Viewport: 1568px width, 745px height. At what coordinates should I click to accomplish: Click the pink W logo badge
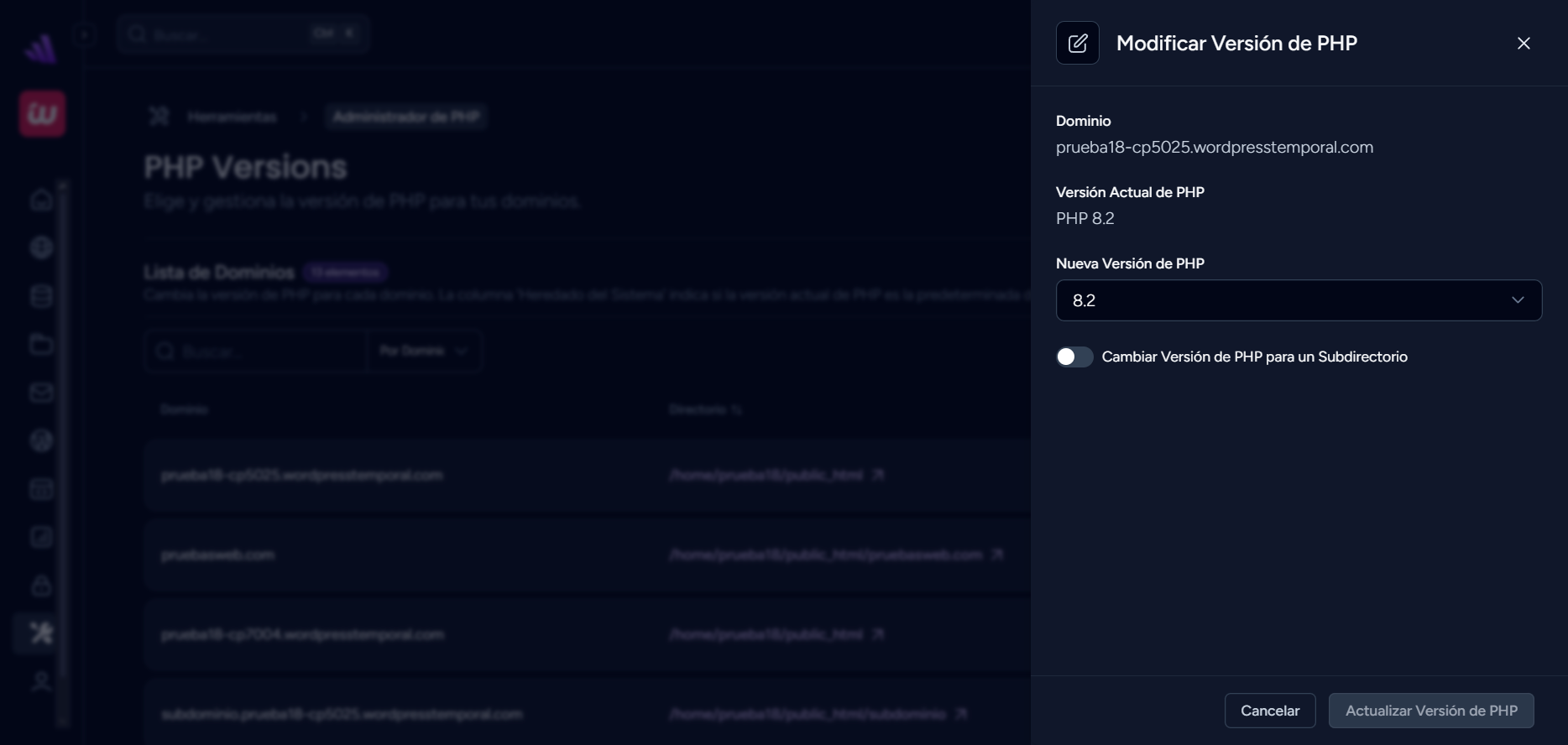(x=42, y=114)
